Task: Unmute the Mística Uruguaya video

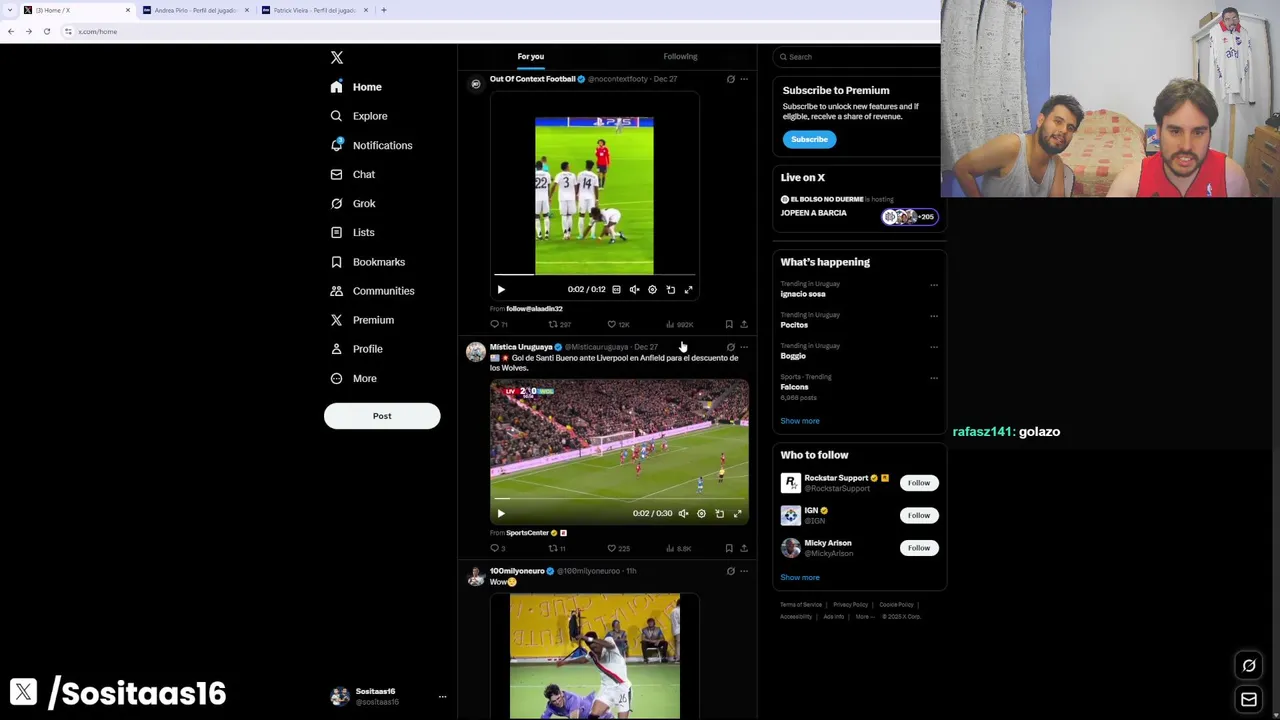Action: tap(683, 514)
